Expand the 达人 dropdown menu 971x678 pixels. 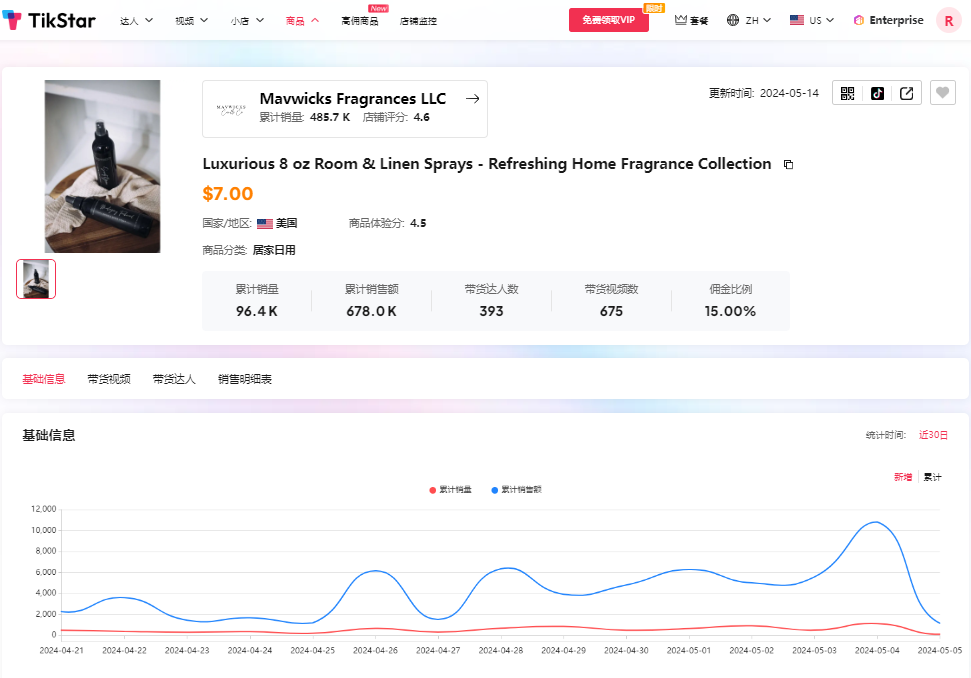[136, 21]
